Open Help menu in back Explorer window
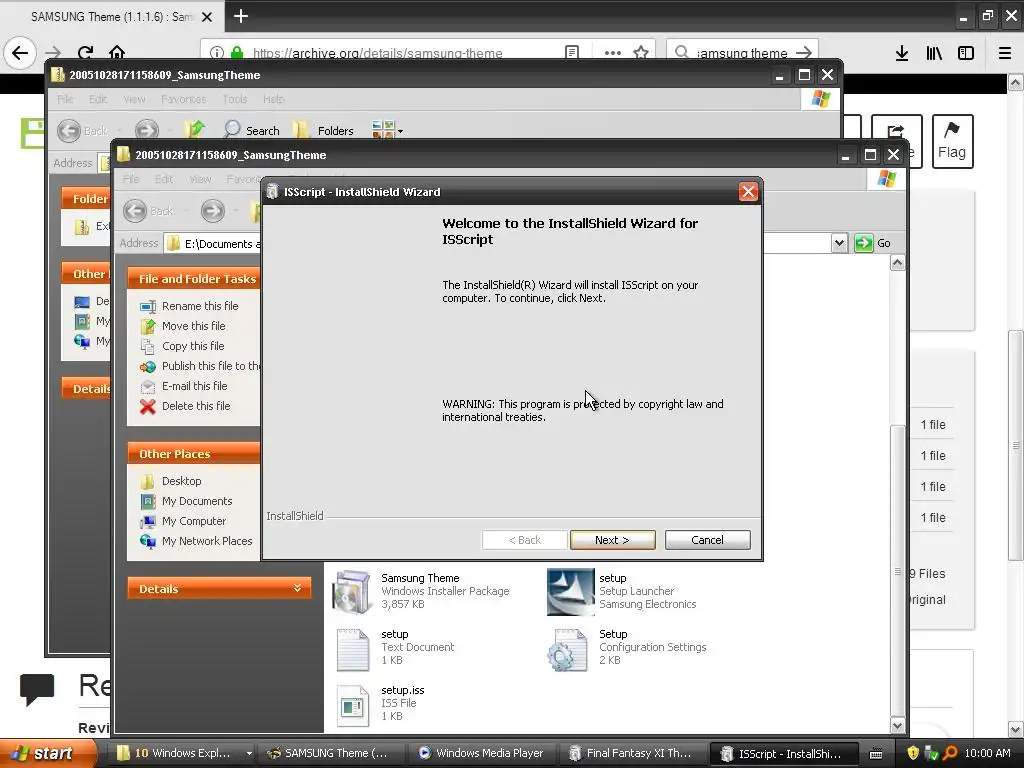The image size is (1024, 768). (x=274, y=99)
